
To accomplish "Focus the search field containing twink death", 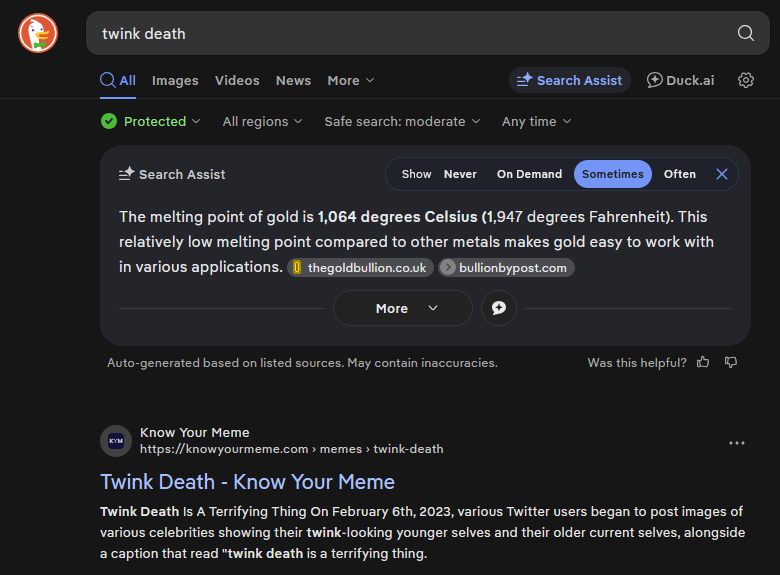I will 428,33.
